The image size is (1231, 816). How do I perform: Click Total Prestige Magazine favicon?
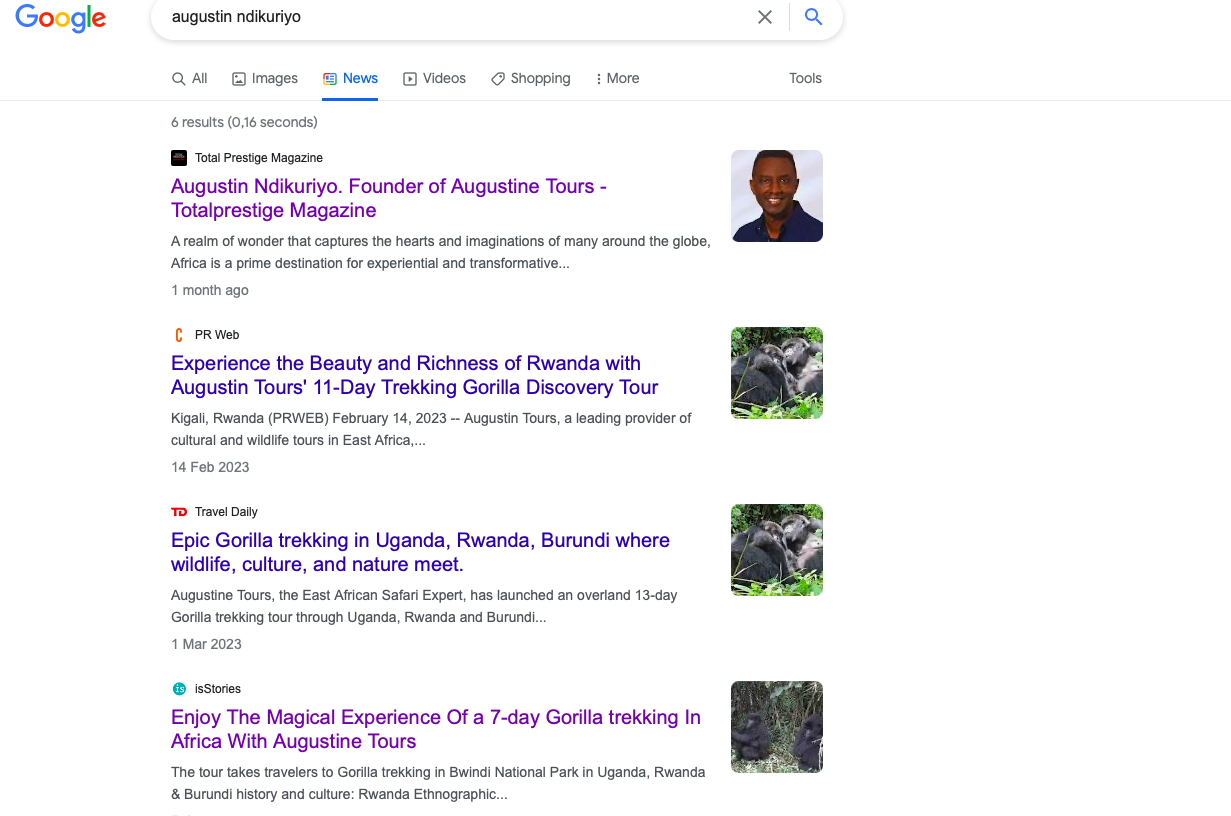pyautogui.click(x=179, y=158)
